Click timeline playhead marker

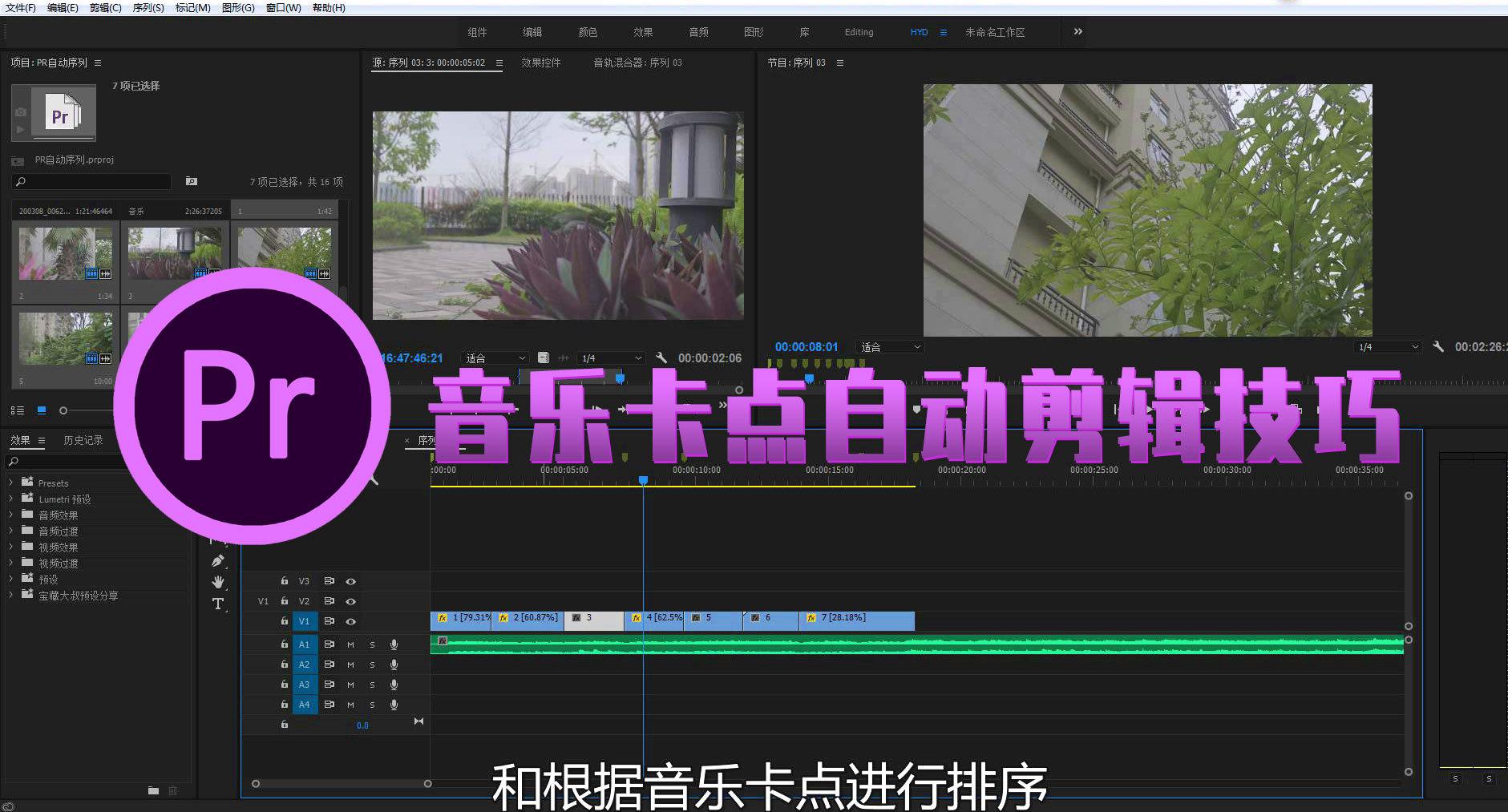643,480
